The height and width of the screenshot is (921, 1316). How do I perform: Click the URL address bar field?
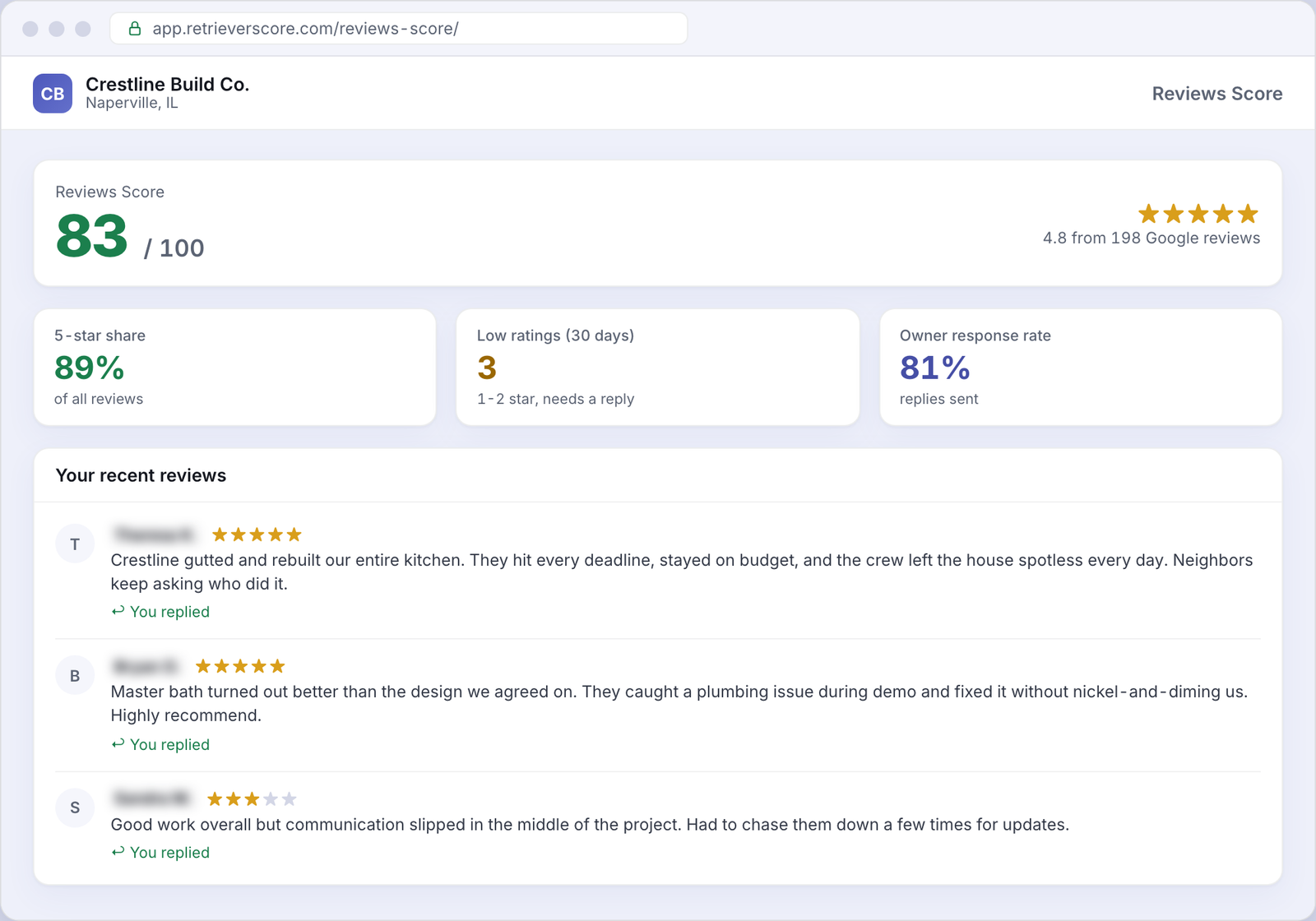click(x=399, y=29)
